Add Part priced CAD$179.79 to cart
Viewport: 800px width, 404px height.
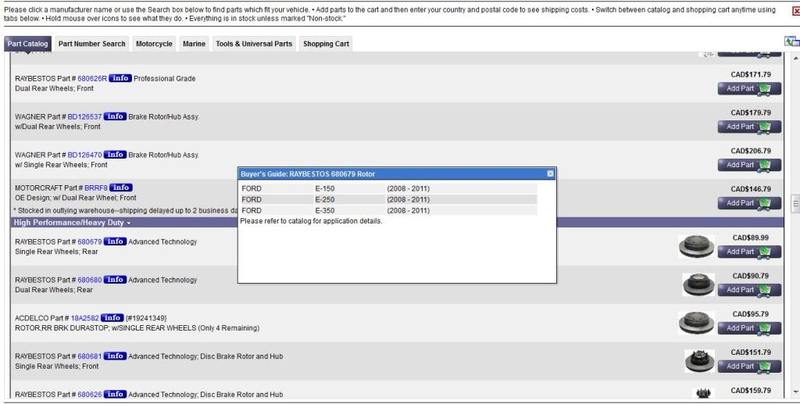749,127
